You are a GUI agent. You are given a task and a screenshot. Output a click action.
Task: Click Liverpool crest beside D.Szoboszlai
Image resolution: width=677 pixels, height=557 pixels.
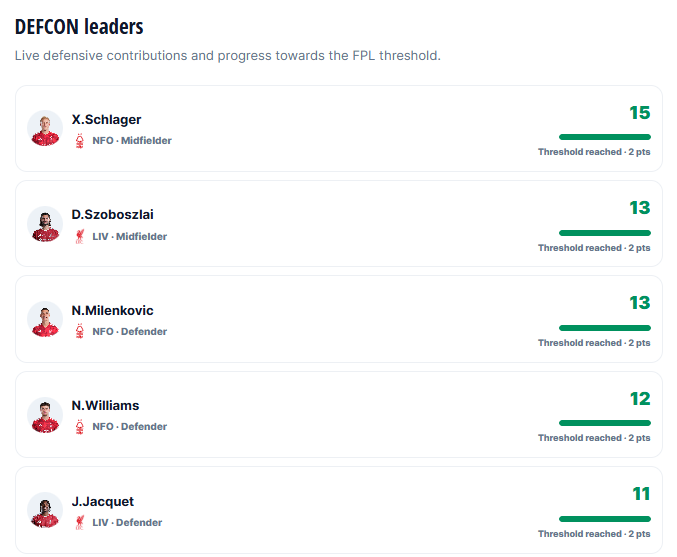point(79,237)
